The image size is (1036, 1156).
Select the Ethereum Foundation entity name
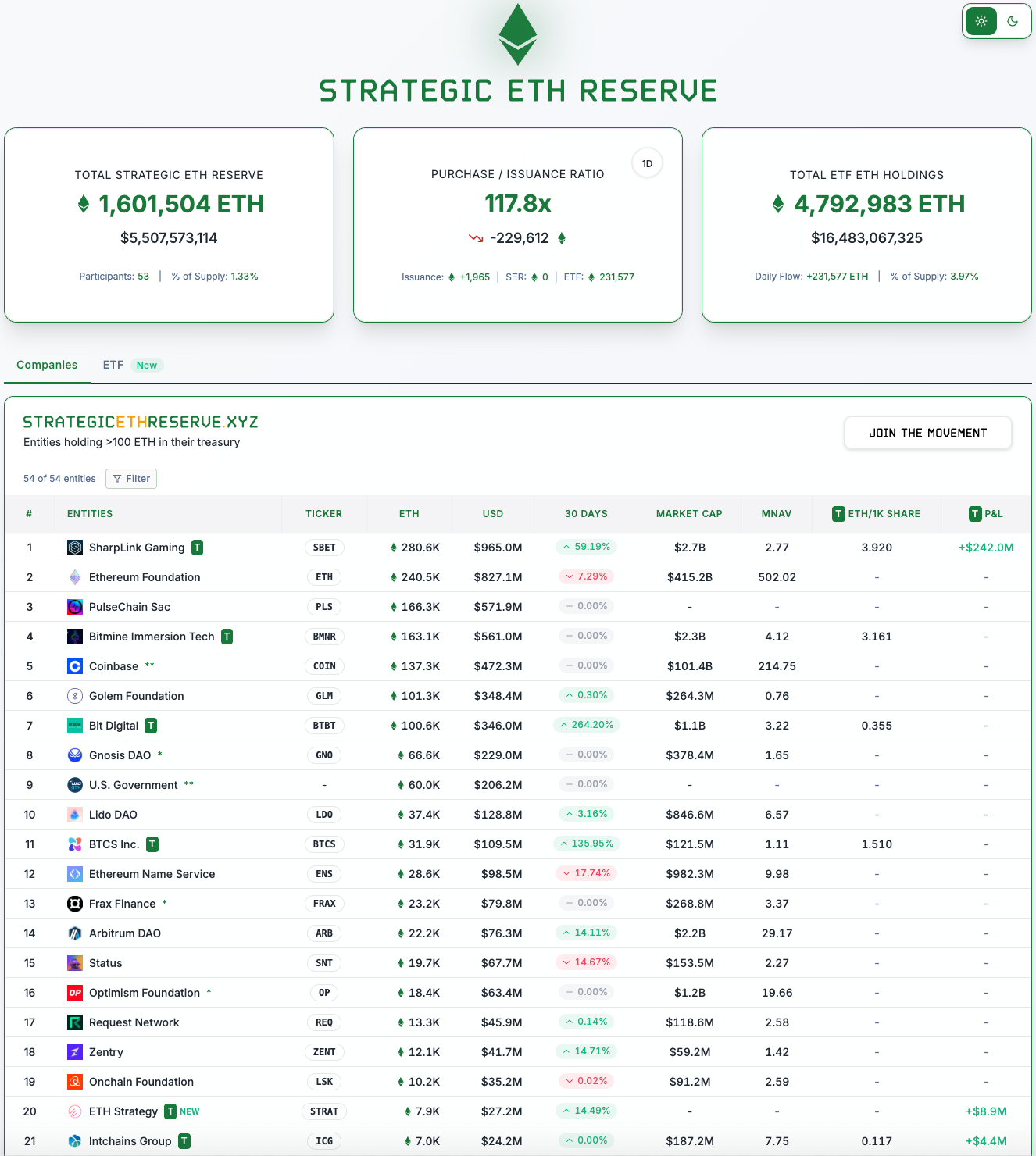[145, 577]
